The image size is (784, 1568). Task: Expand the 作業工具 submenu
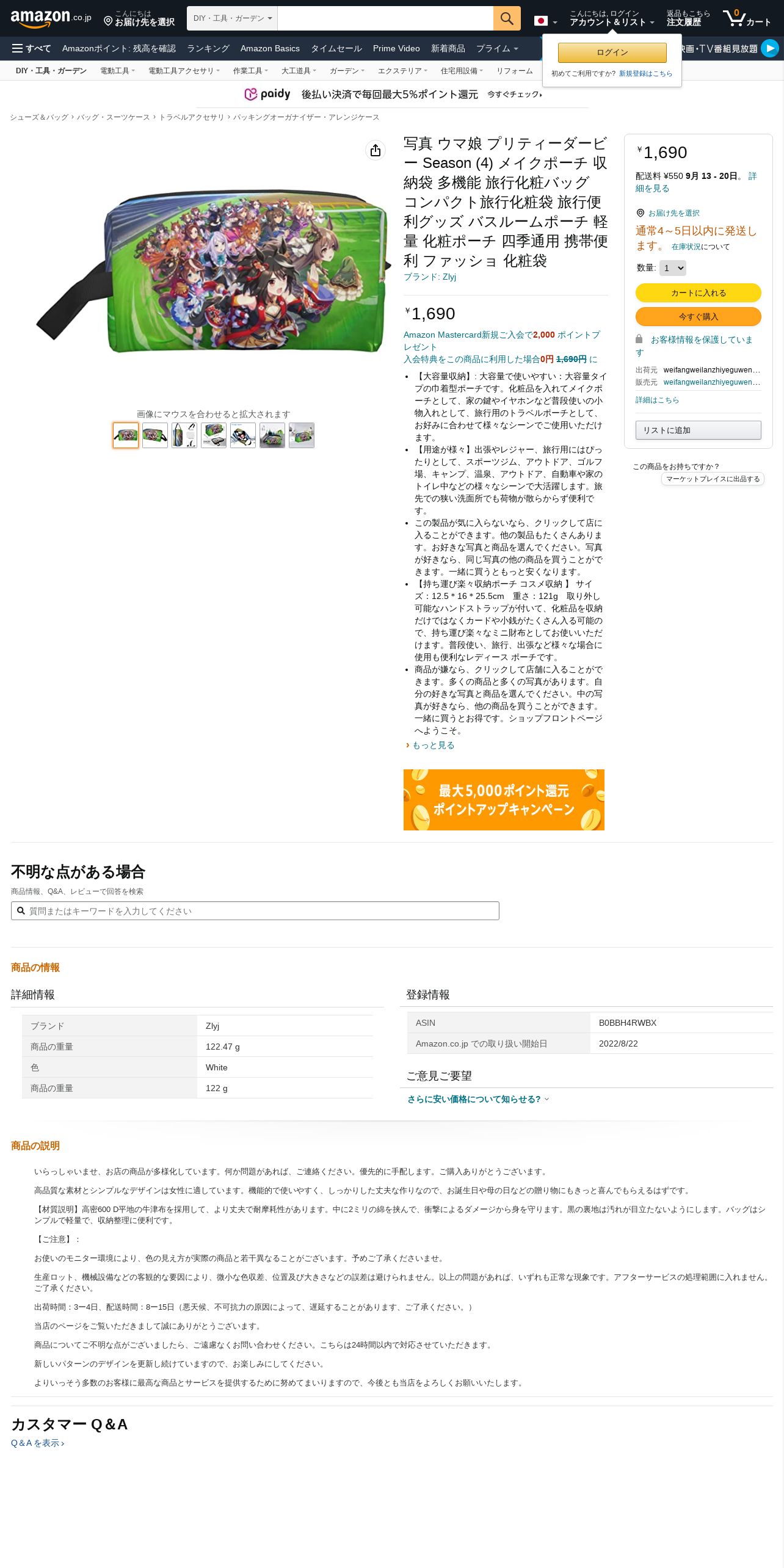(x=250, y=71)
